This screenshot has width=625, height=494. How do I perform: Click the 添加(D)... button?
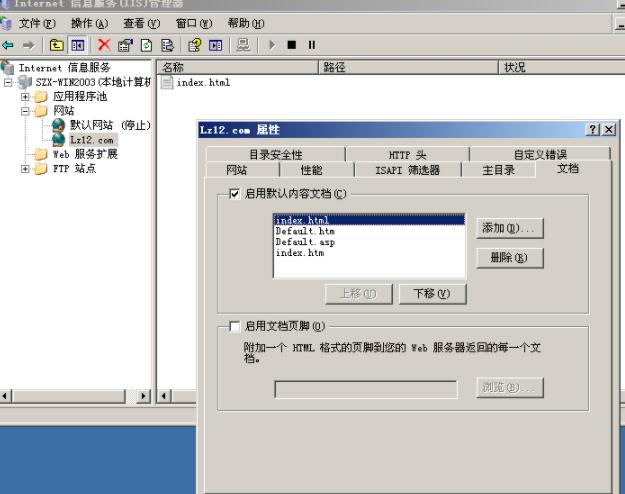[x=510, y=228]
